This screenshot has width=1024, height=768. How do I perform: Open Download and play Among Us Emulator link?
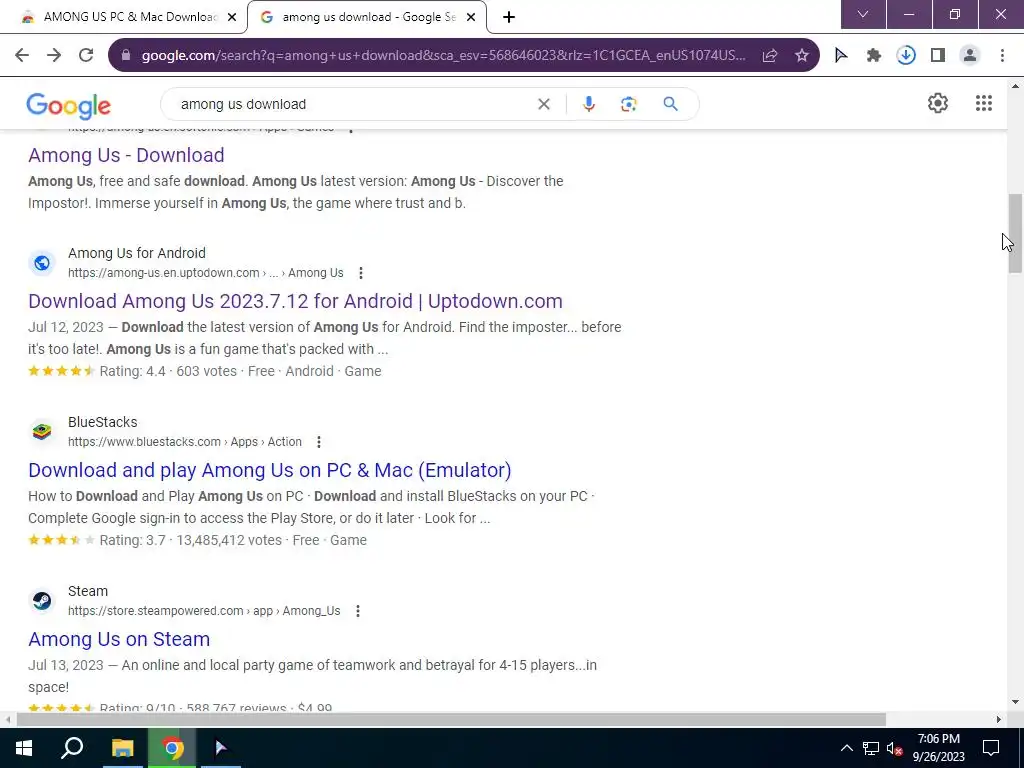coord(270,470)
